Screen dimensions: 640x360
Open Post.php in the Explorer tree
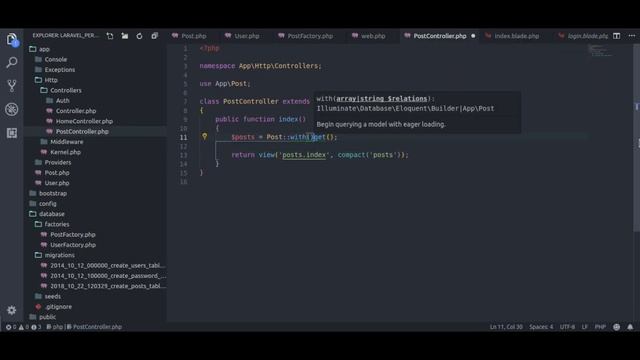[x=57, y=173]
